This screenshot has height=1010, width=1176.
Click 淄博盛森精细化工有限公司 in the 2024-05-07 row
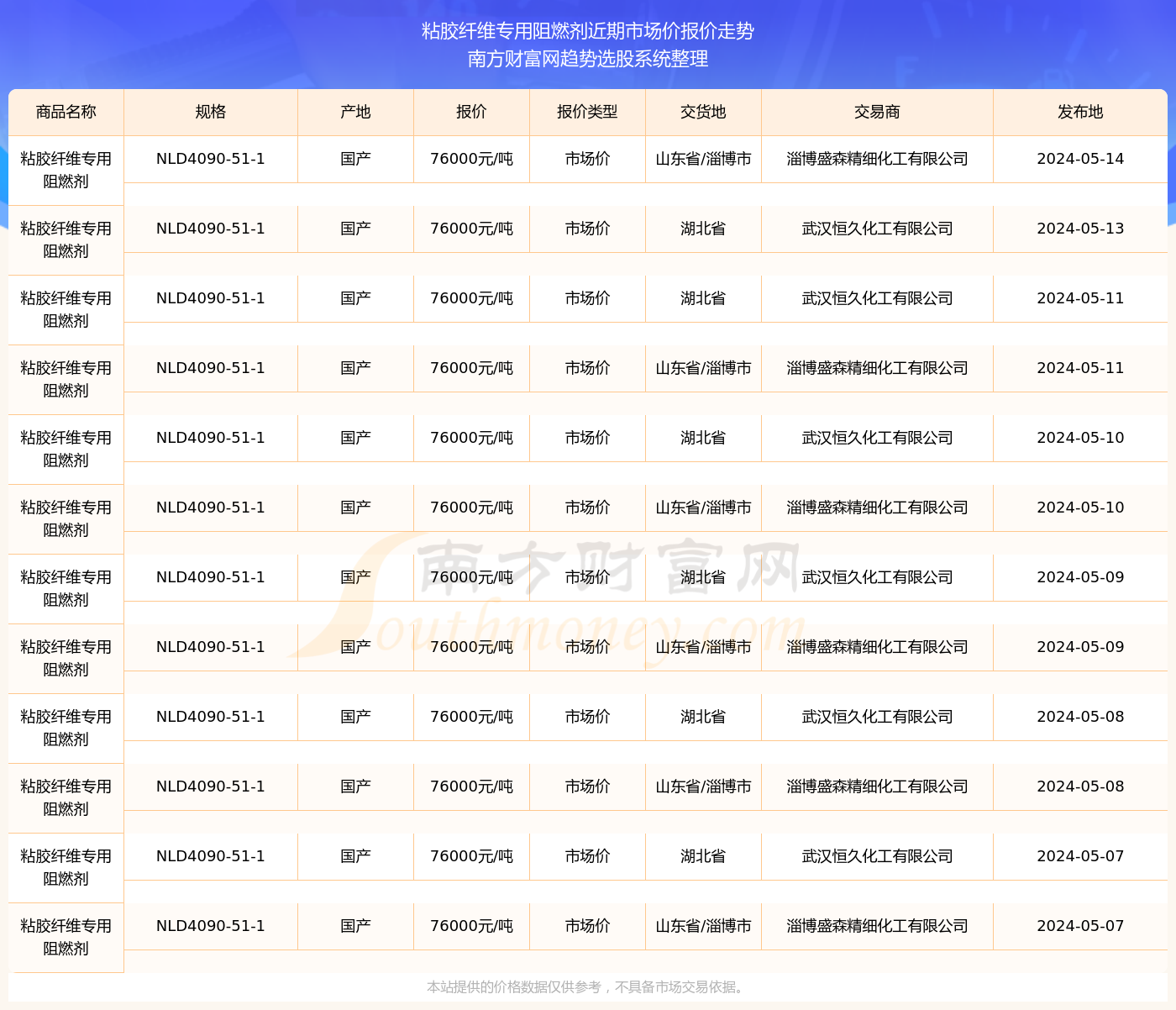(878, 926)
